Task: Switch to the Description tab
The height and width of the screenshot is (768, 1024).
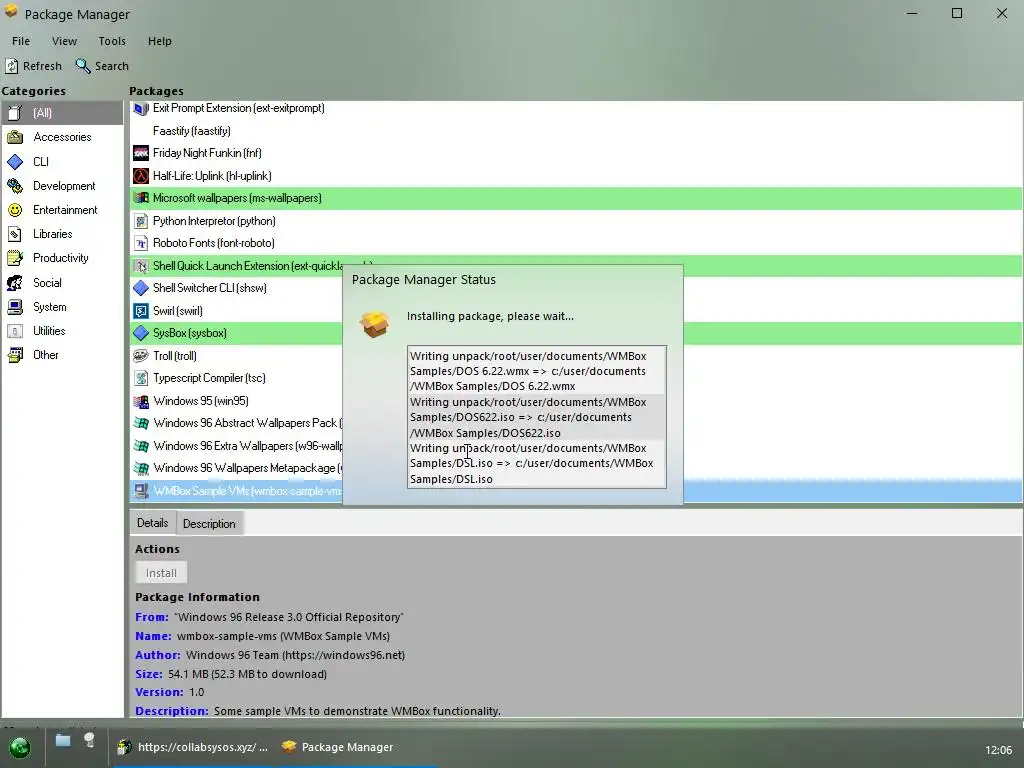Action: click(209, 524)
